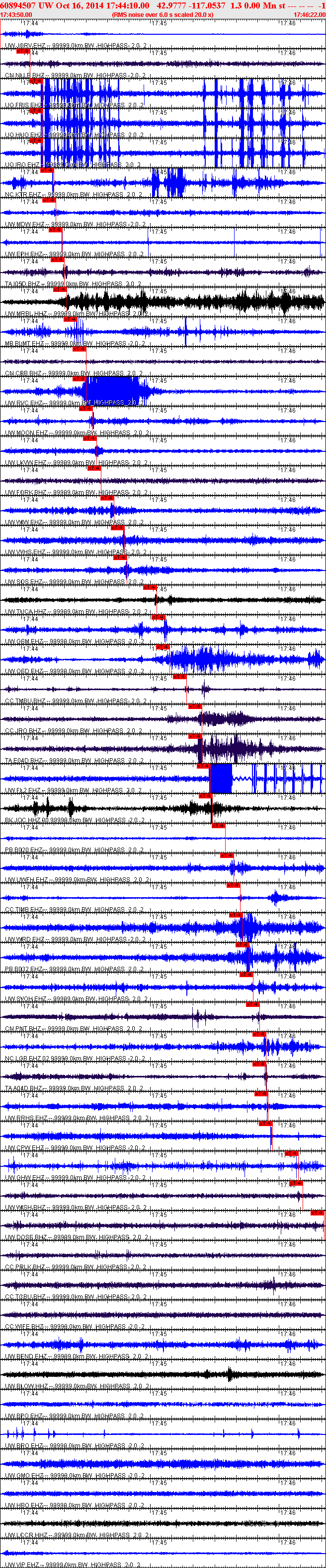The image size is (326, 1568).
Task: Click the coordinates 42.9777 -117.0537
Action: tap(191, 5)
